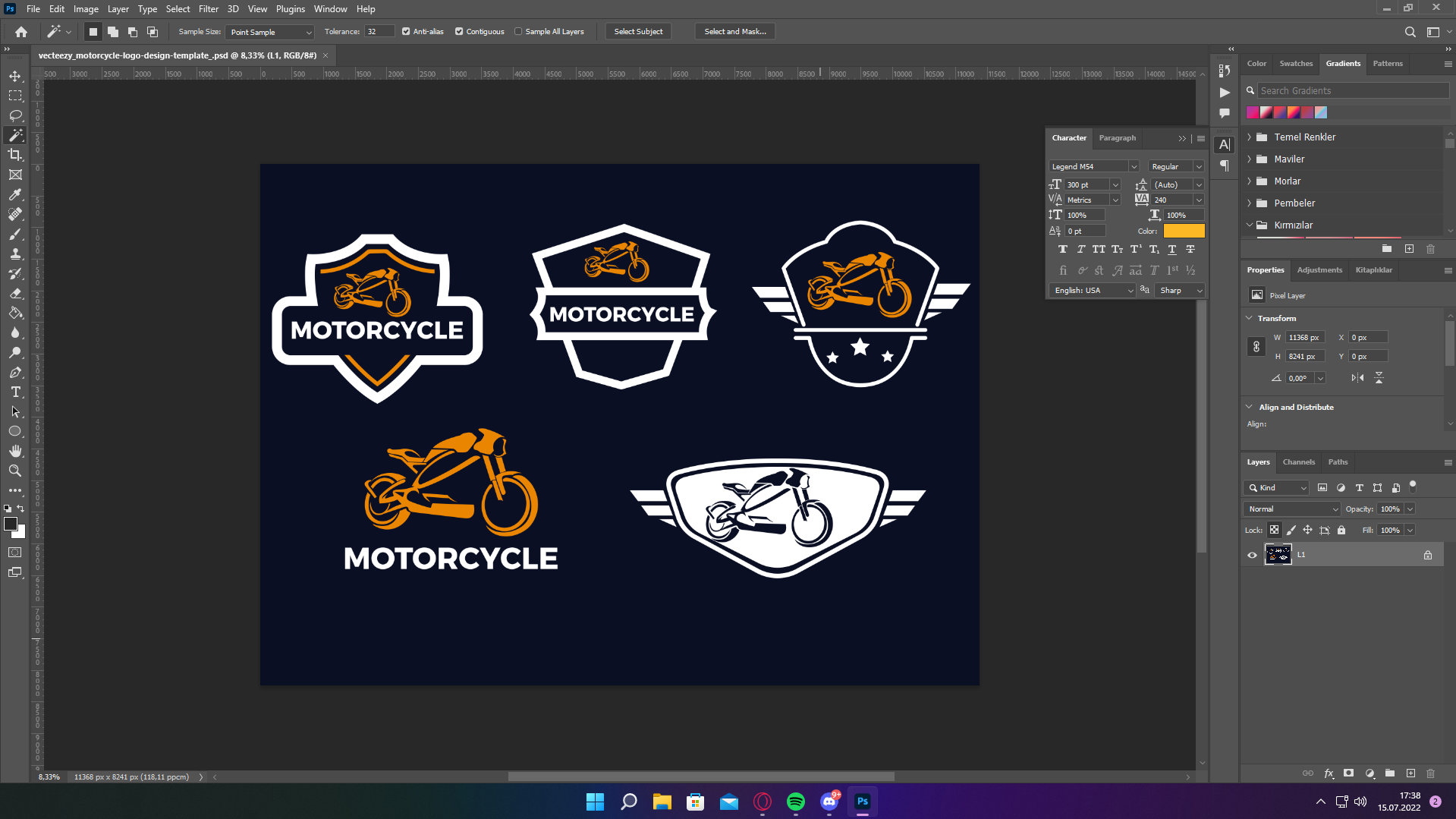This screenshot has width=1456, height=819.
Task: Select the Blur tool
Action: [x=15, y=332]
